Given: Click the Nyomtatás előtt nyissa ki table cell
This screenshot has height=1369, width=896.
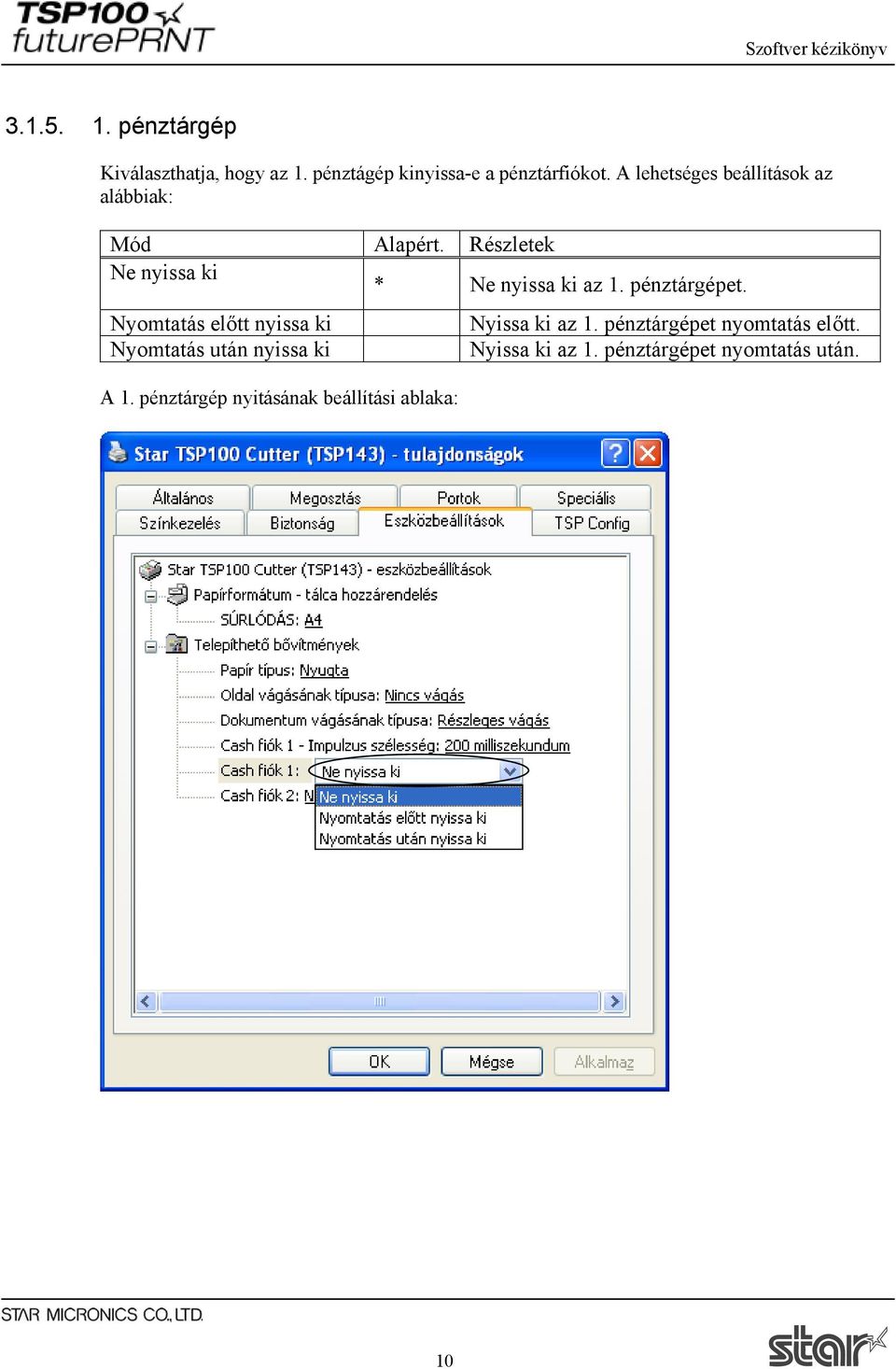Looking at the screenshot, I should 231,323.
